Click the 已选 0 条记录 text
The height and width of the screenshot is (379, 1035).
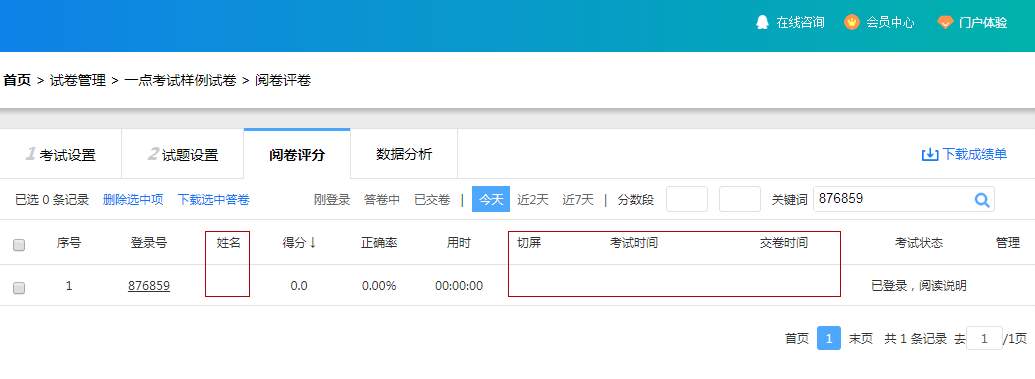click(x=52, y=199)
